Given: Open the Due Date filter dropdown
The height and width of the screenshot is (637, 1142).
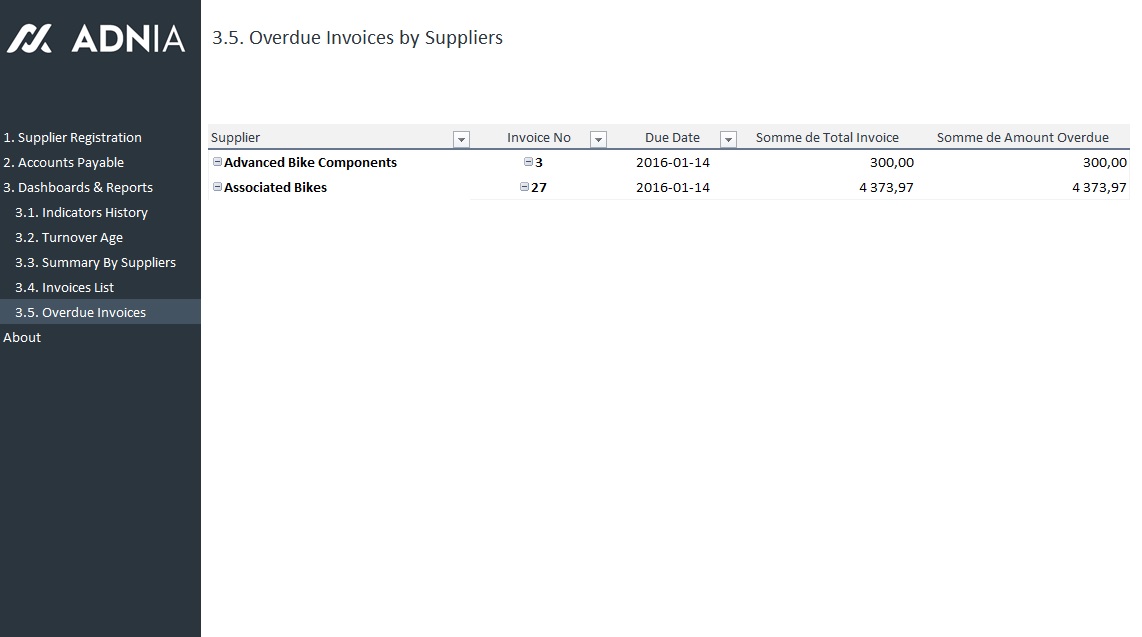Looking at the screenshot, I should click(728, 139).
